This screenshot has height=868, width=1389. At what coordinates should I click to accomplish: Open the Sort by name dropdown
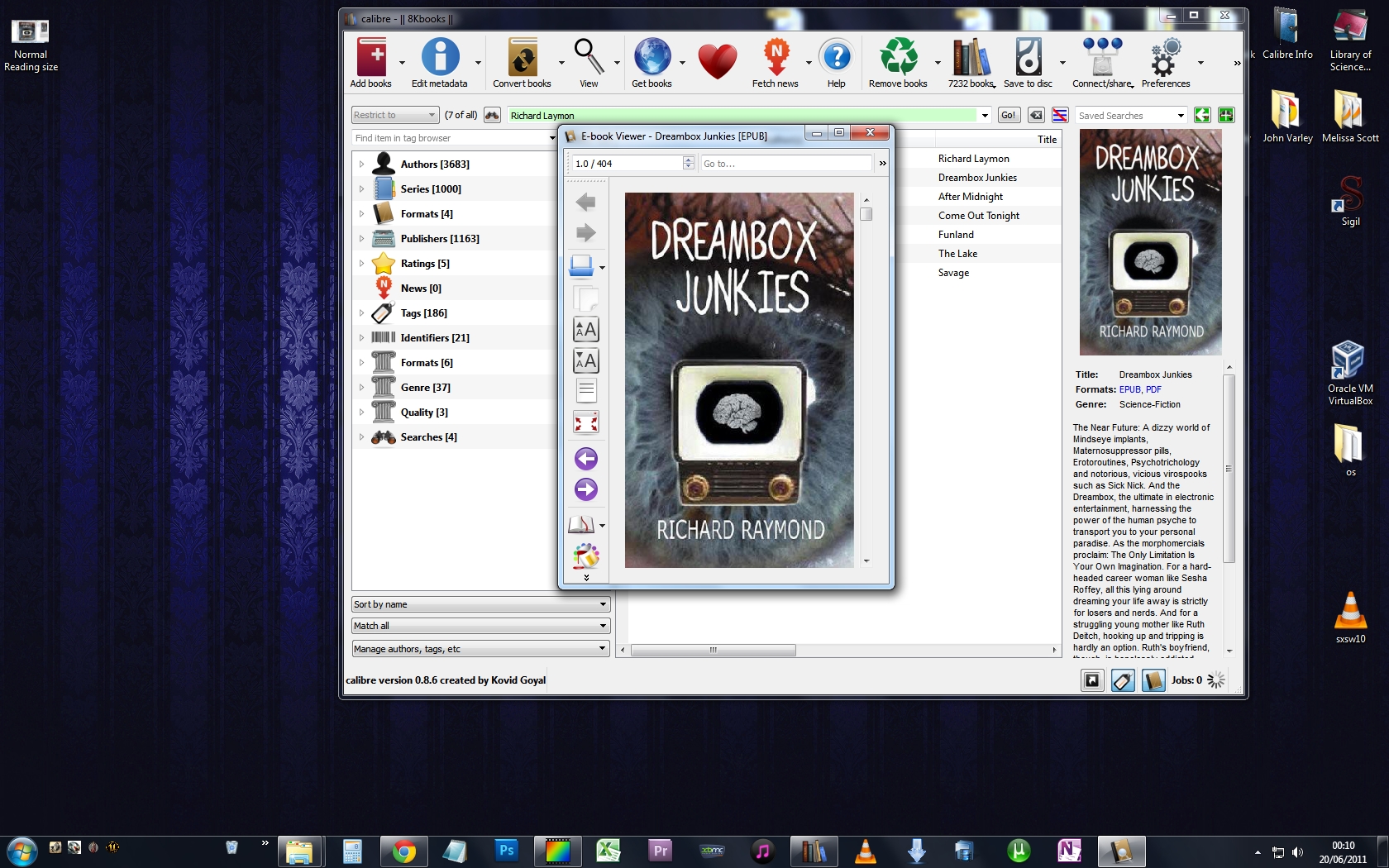point(480,604)
